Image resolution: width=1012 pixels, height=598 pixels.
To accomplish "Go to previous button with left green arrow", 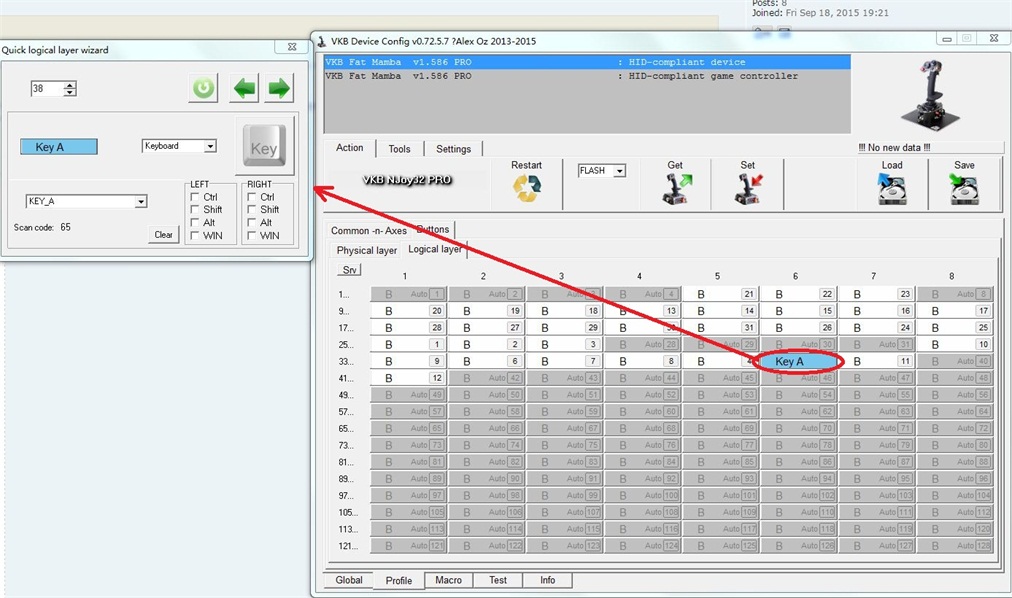I will [244, 88].
